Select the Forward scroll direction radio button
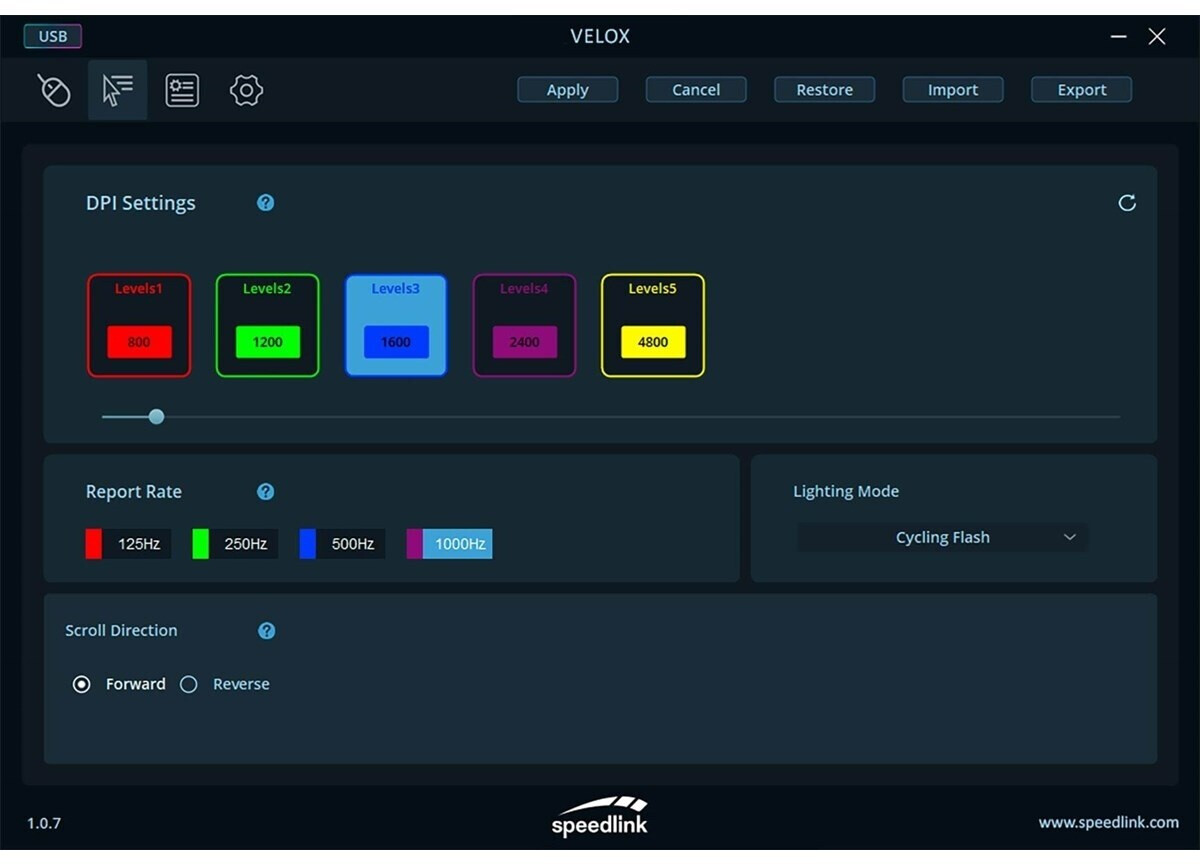1200x865 pixels. [82, 685]
